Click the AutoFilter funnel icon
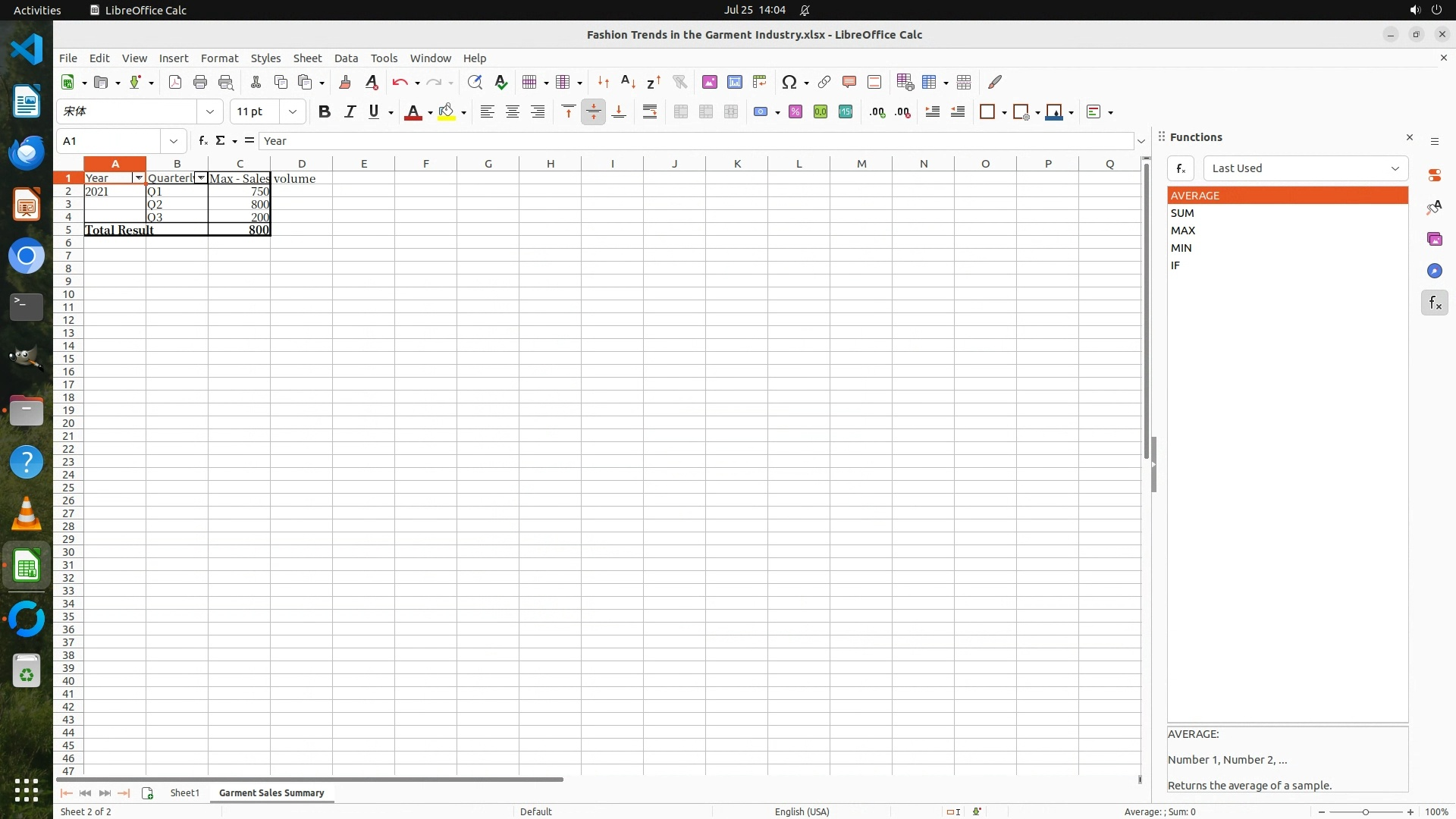Viewport: 1456px width, 819px height. coord(679,82)
